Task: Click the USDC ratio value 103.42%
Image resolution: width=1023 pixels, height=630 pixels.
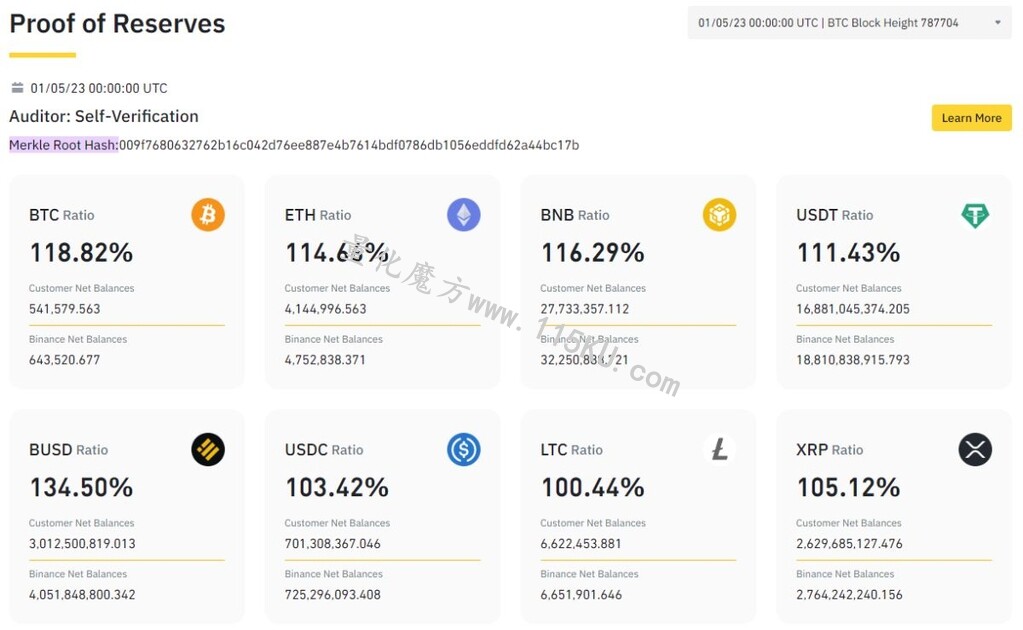Action: coord(337,487)
